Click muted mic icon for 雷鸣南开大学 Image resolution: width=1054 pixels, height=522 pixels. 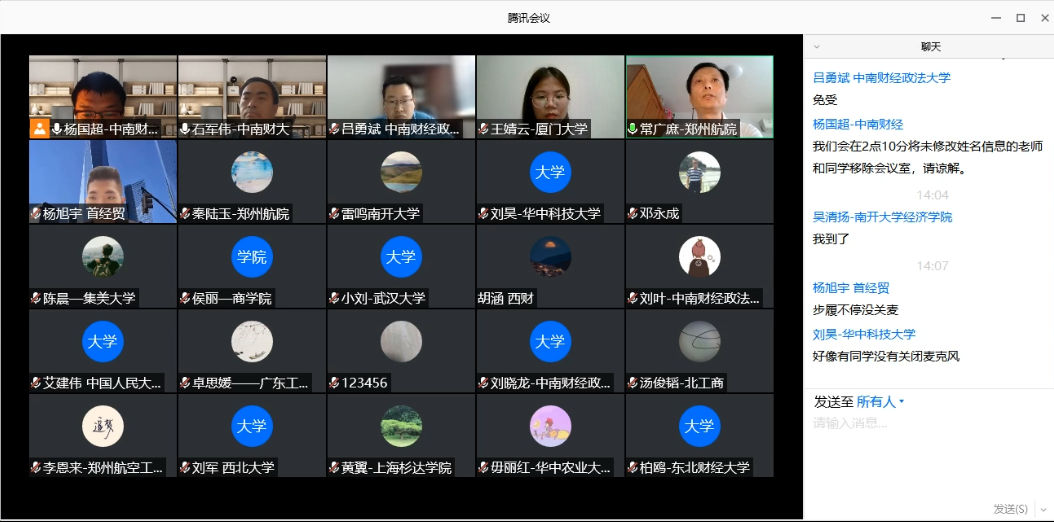[x=334, y=214]
